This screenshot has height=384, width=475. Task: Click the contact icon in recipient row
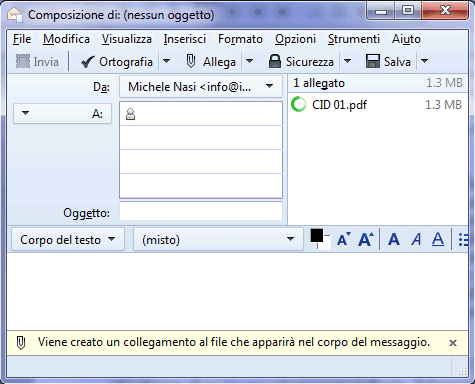pos(130,114)
